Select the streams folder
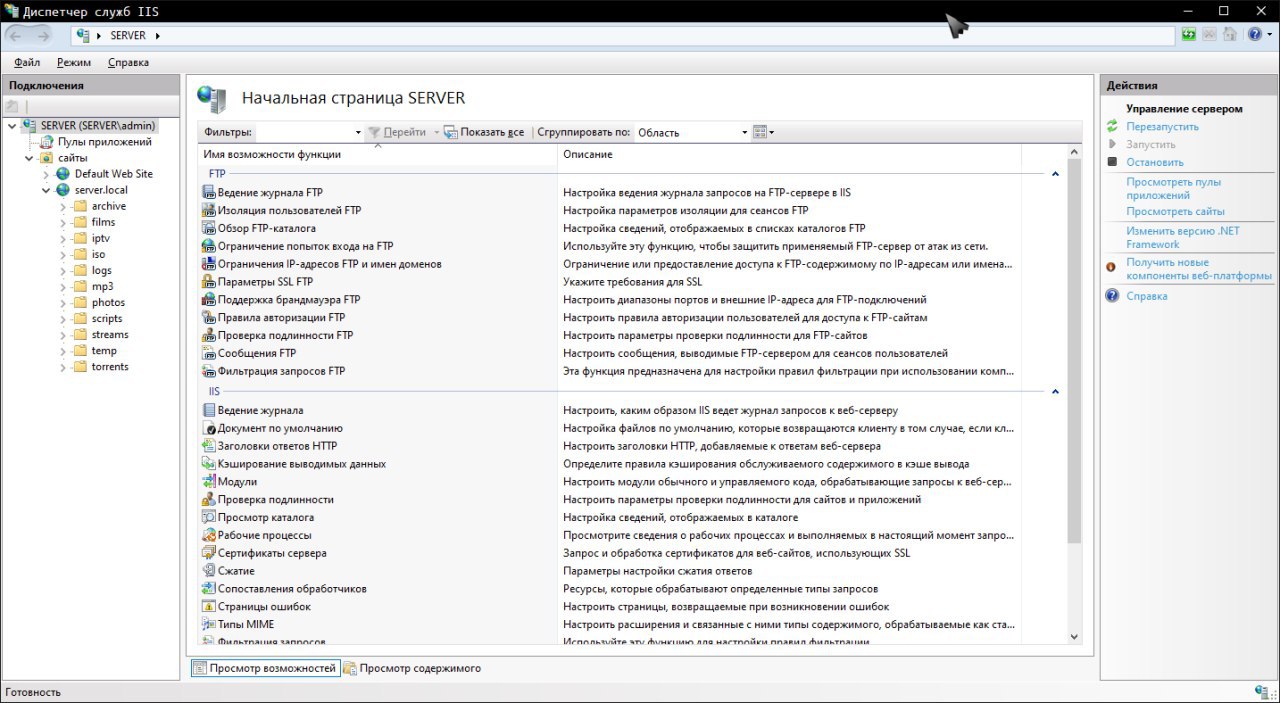 point(110,335)
